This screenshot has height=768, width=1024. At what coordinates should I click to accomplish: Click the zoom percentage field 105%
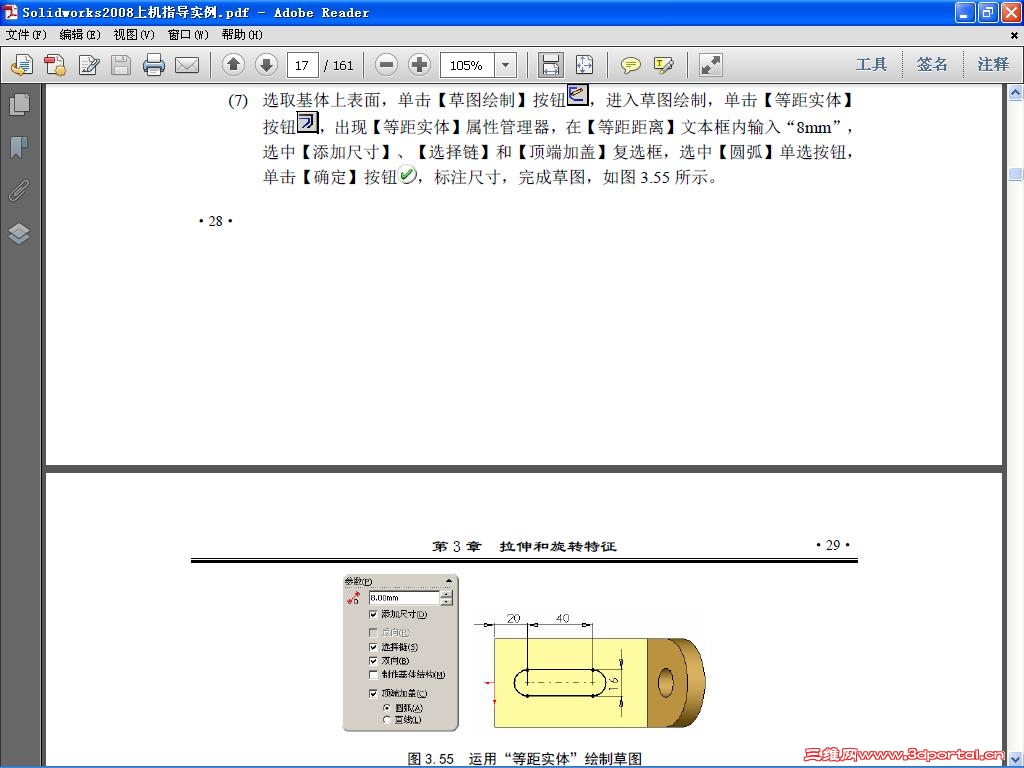point(468,65)
